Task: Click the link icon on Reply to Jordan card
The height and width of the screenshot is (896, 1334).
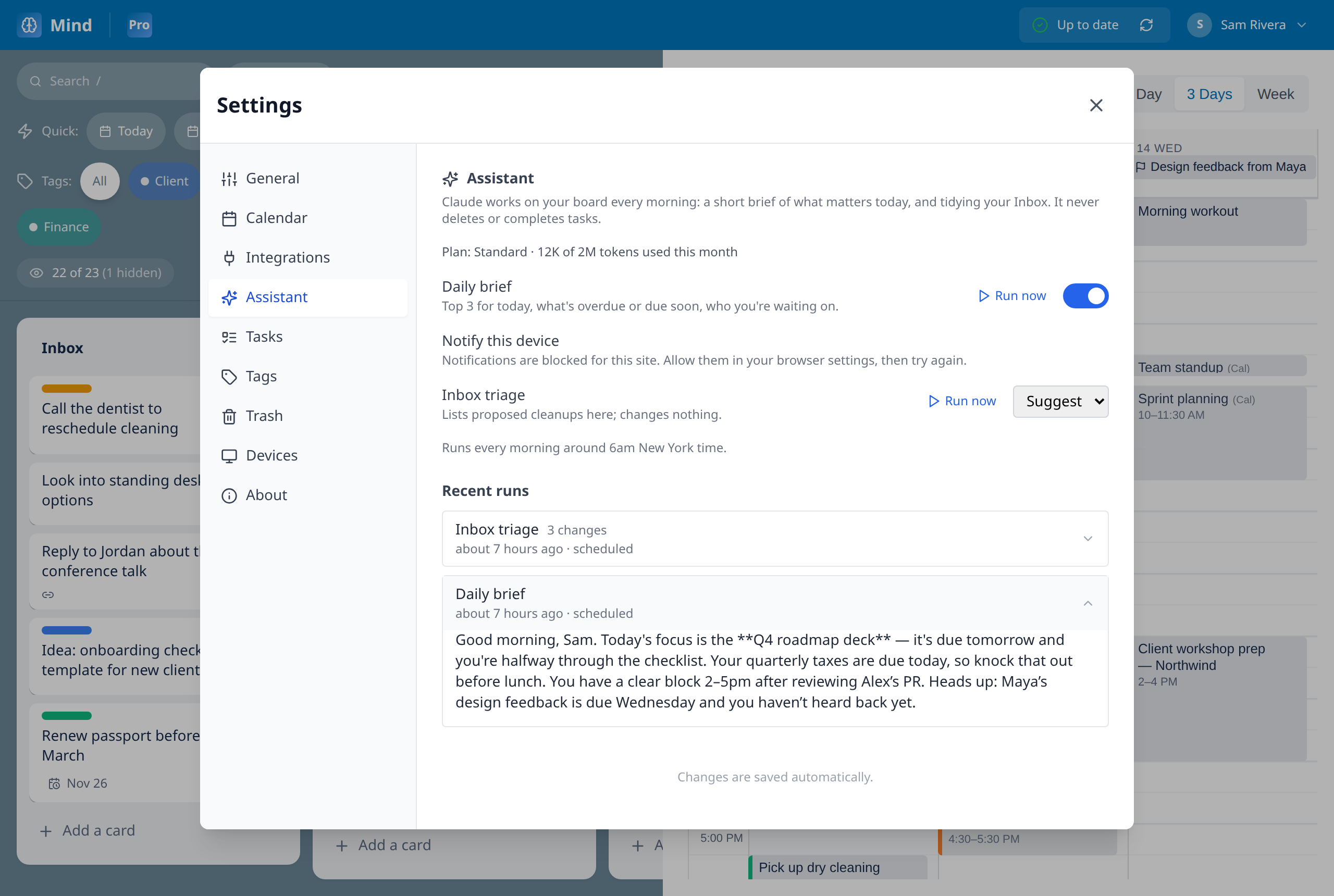Action: [48, 595]
